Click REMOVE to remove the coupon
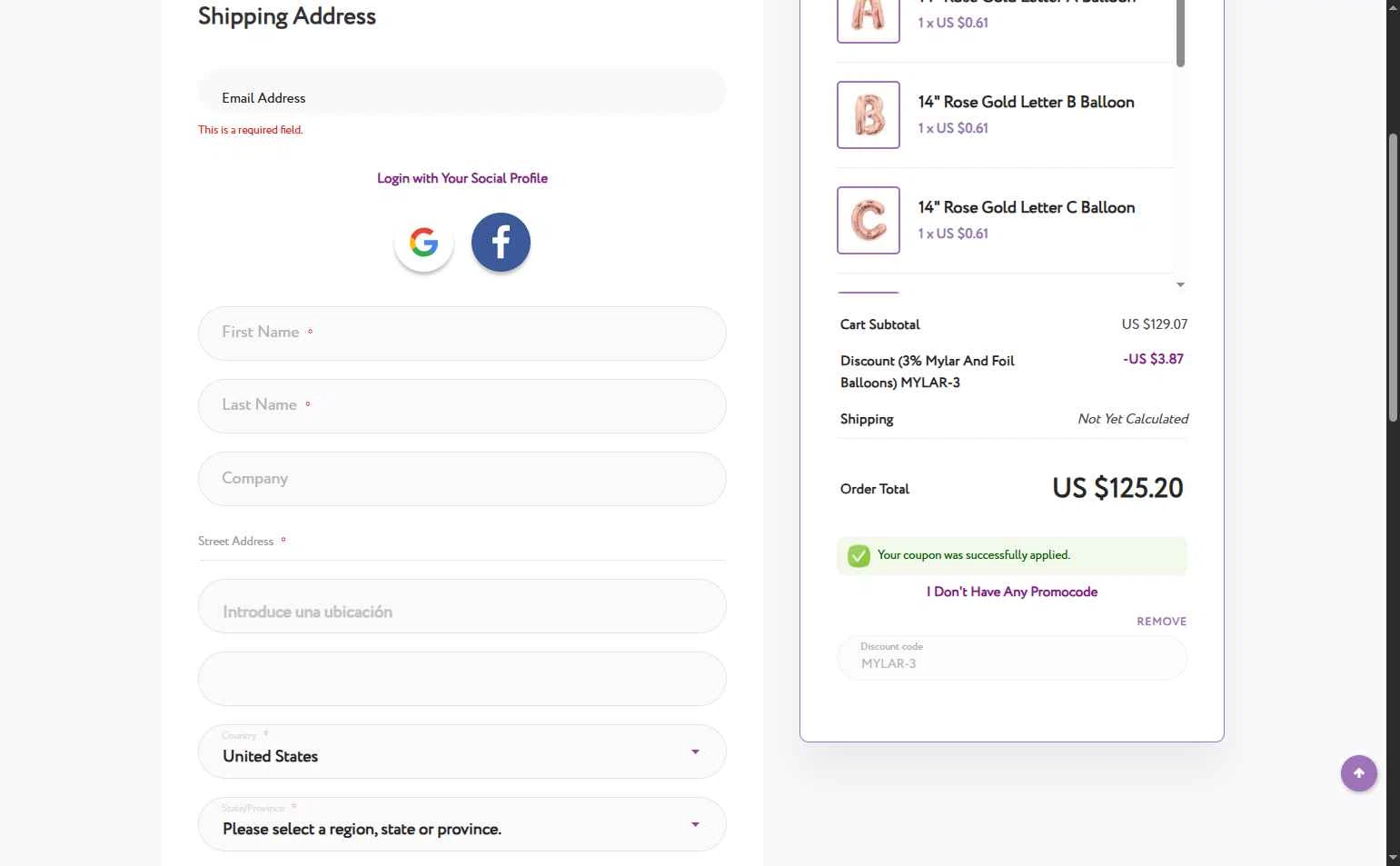 coord(1161,622)
